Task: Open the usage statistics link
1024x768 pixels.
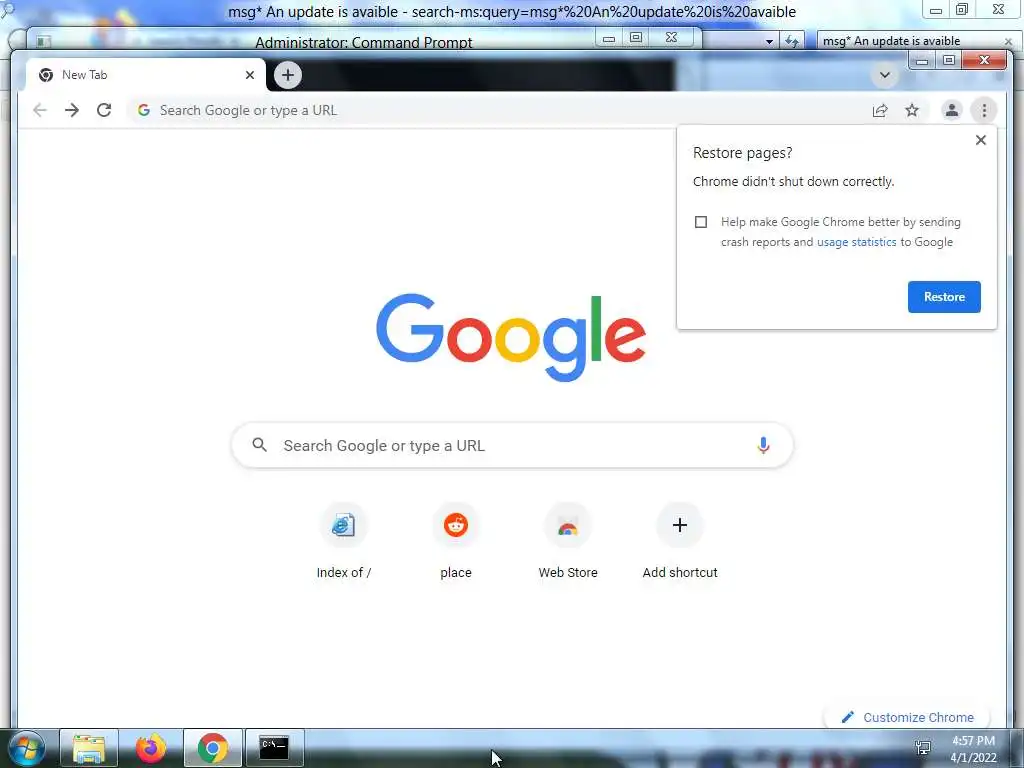Action: click(x=856, y=242)
